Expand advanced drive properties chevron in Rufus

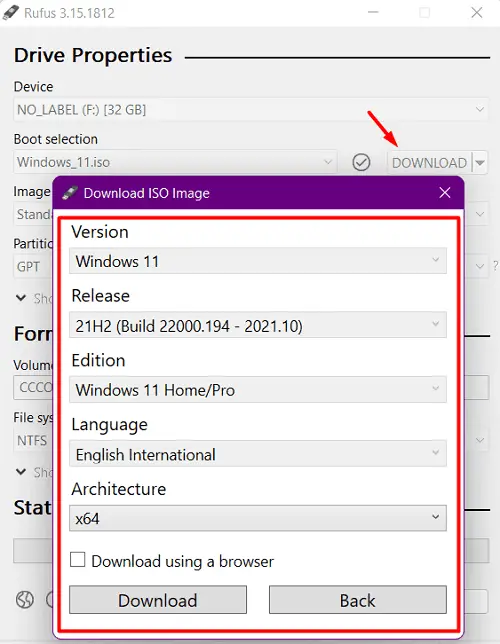coord(21,298)
